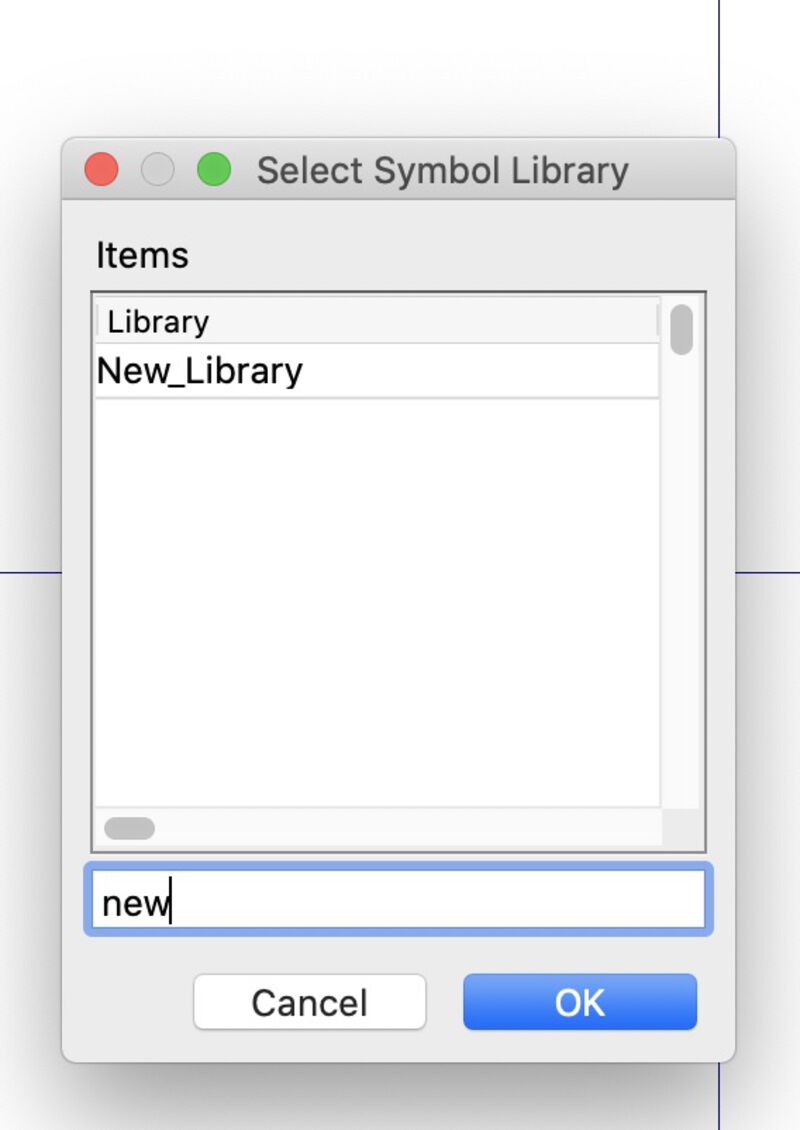Confirm selection with the OK button
Screen dimensions: 800x1130
(x=580, y=1002)
